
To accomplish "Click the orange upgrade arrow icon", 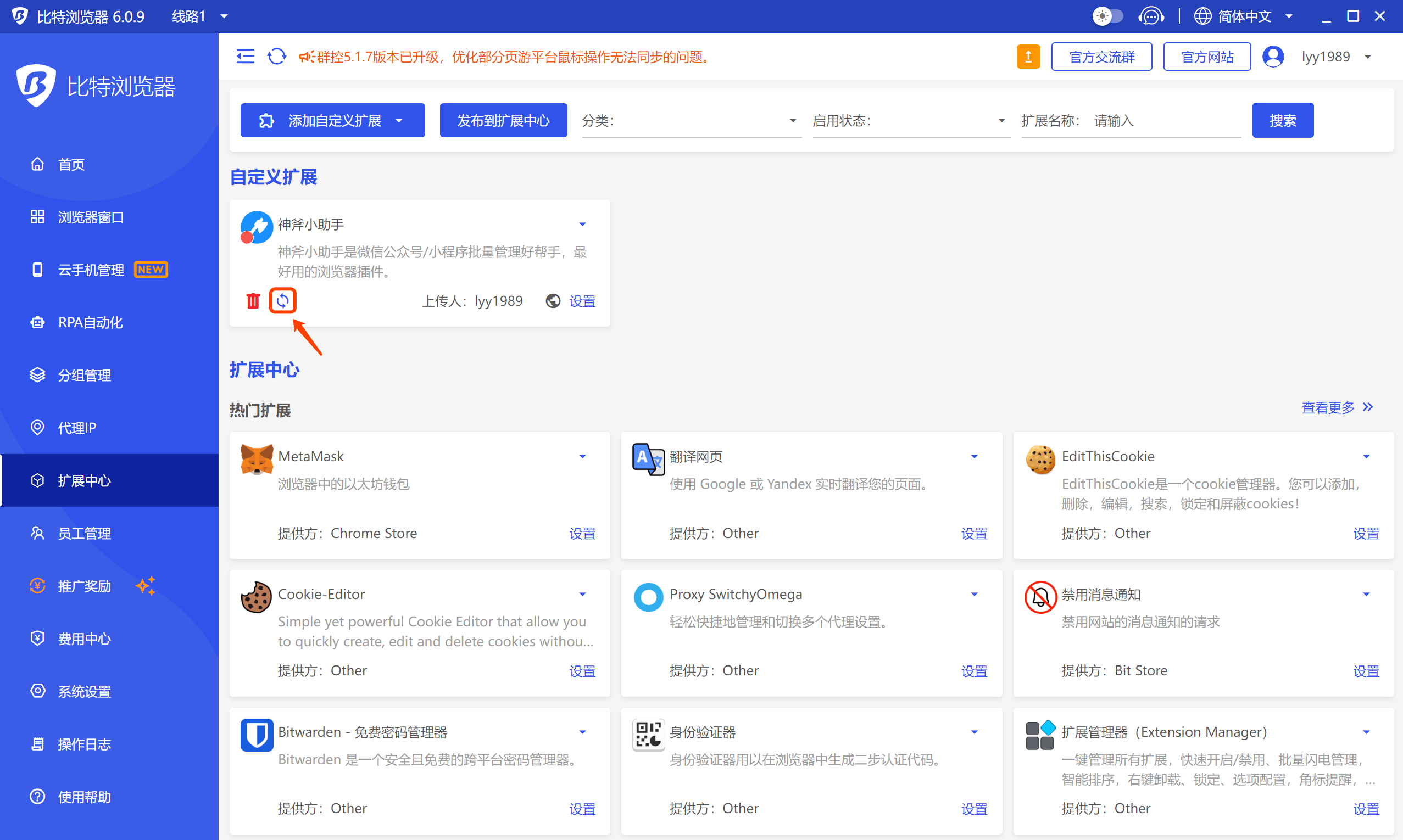I will (x=1028, y=57).
